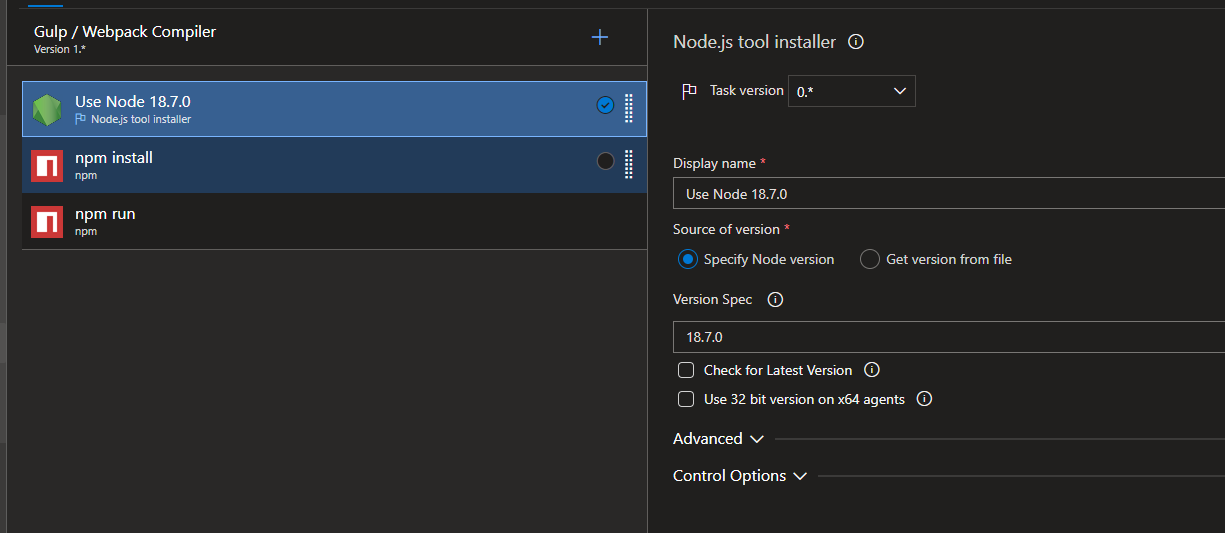
Task: Select Specify Node version radio button
Action: 687,259
